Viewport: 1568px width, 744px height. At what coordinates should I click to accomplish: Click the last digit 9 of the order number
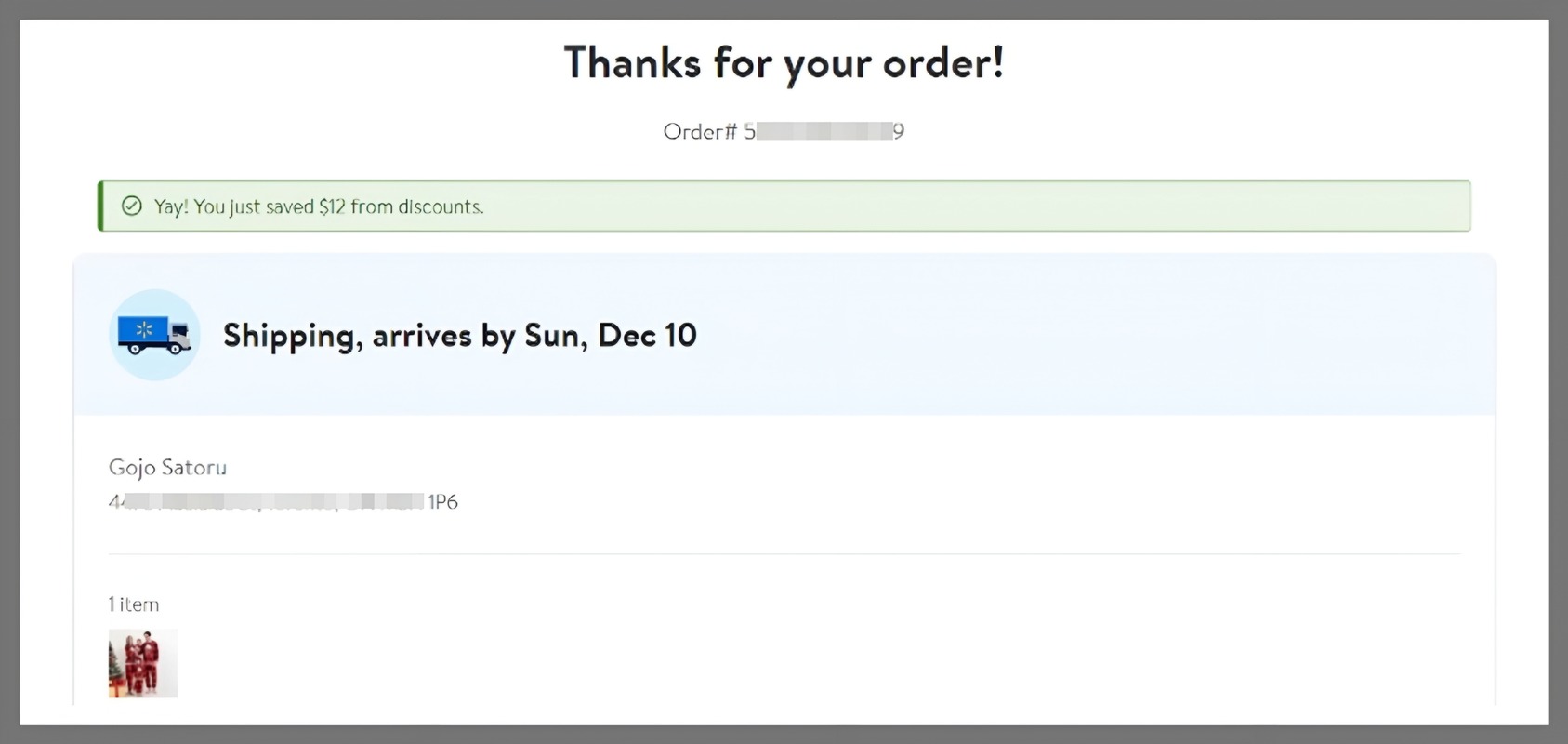coord(899,132)
